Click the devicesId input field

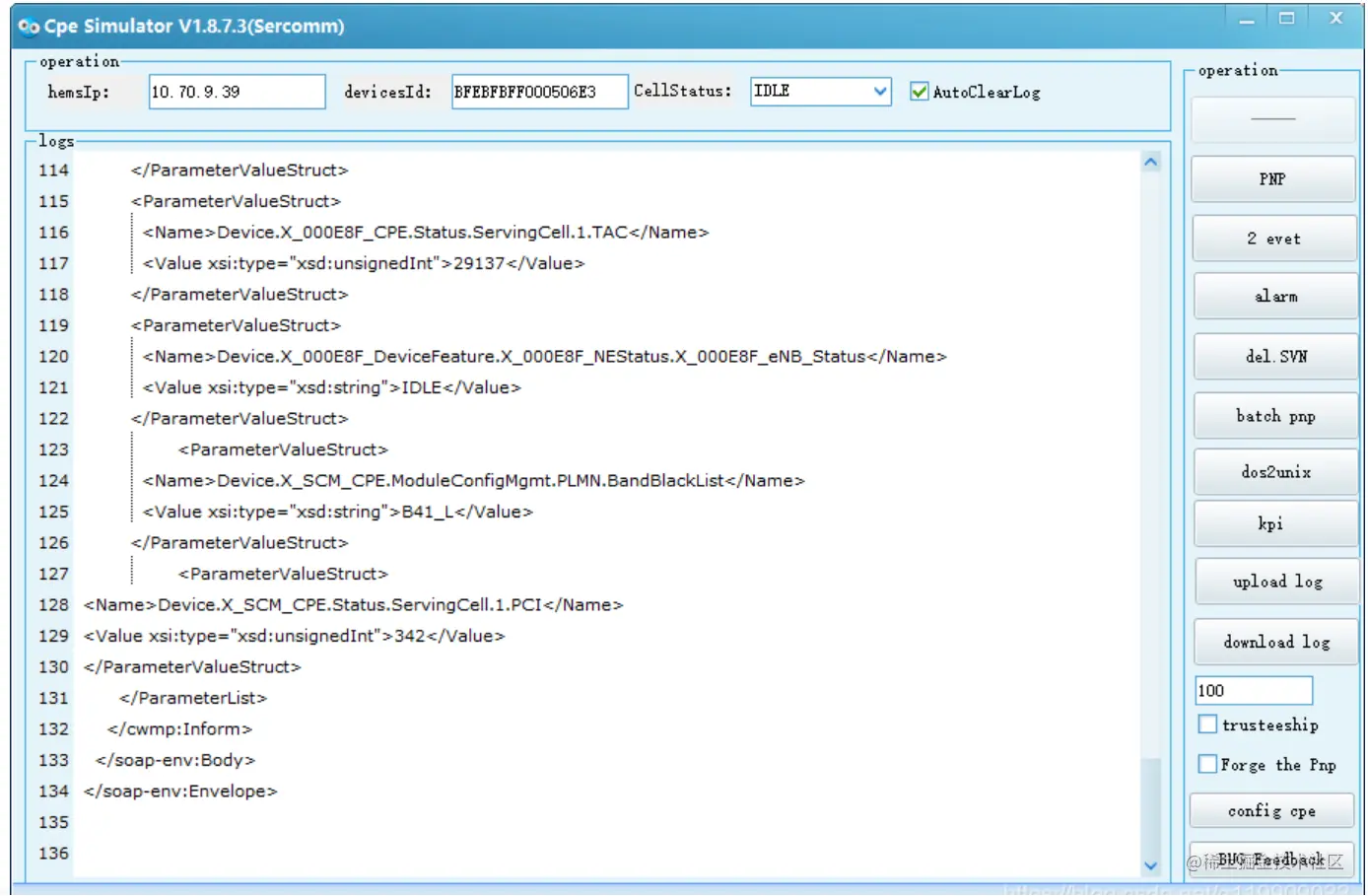point(539,92)
